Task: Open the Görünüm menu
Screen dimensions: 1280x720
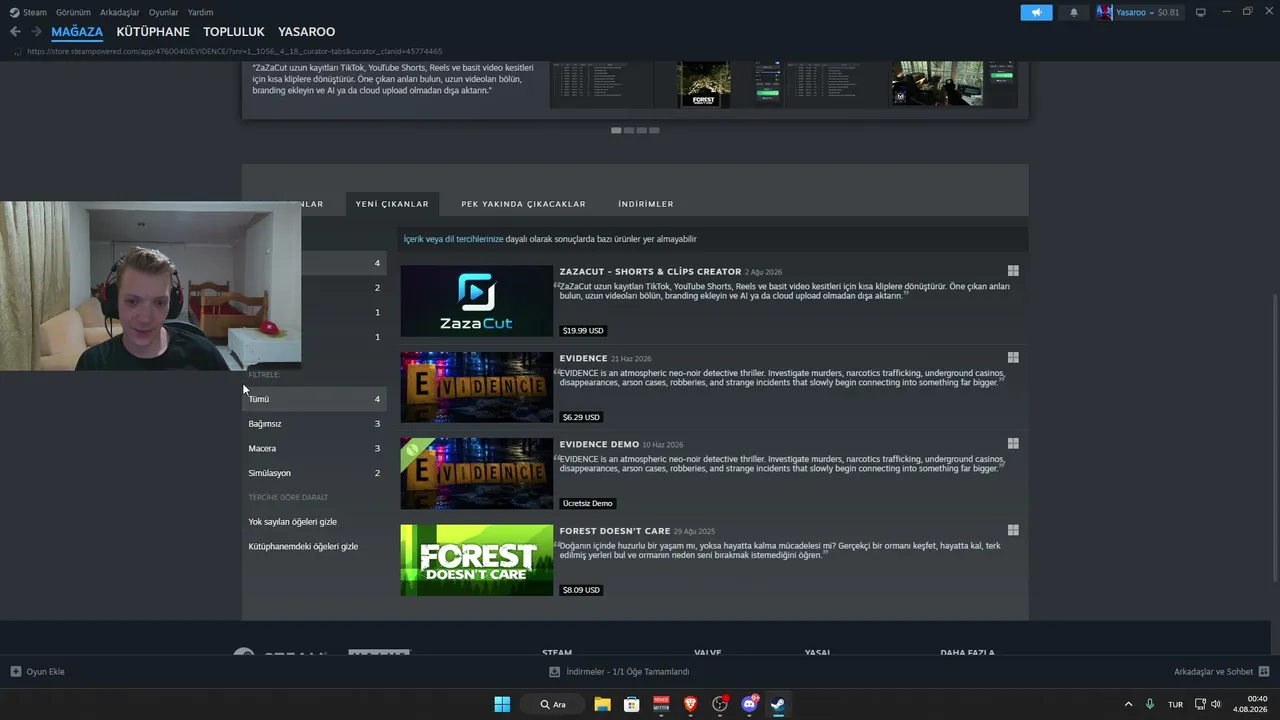Action: point(73,12)
